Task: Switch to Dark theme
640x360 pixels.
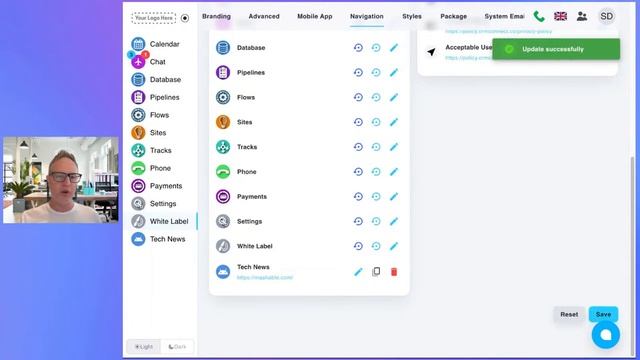Action: (177, 347)
